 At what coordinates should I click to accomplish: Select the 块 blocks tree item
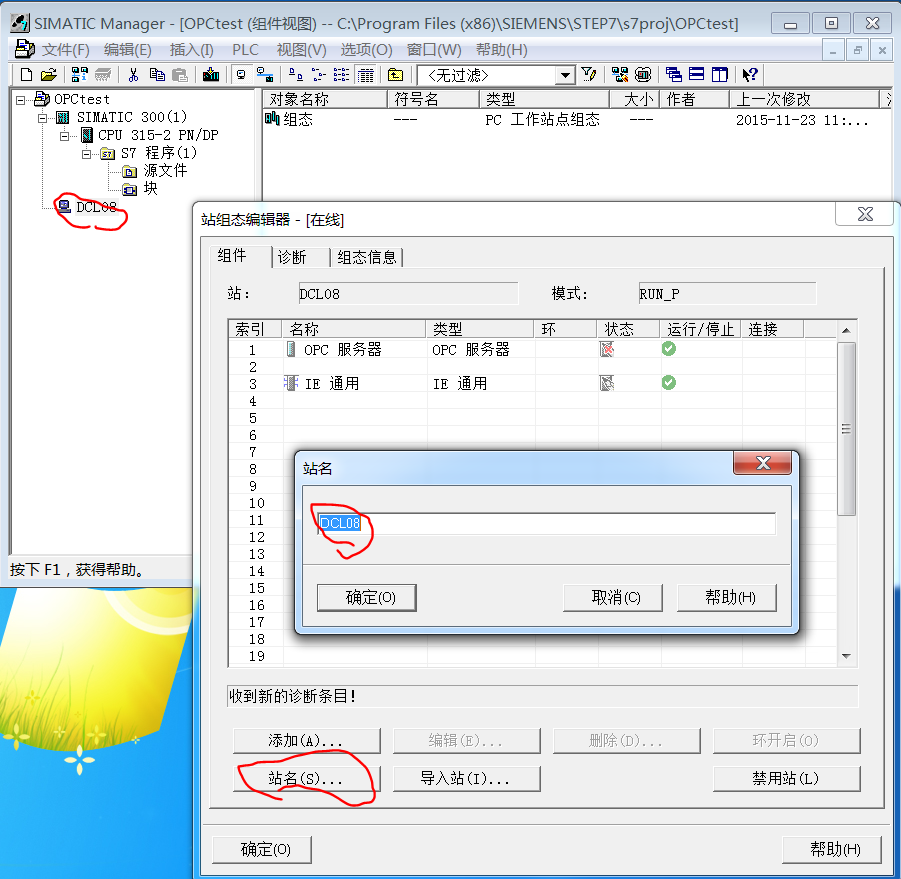coord(151,188)
